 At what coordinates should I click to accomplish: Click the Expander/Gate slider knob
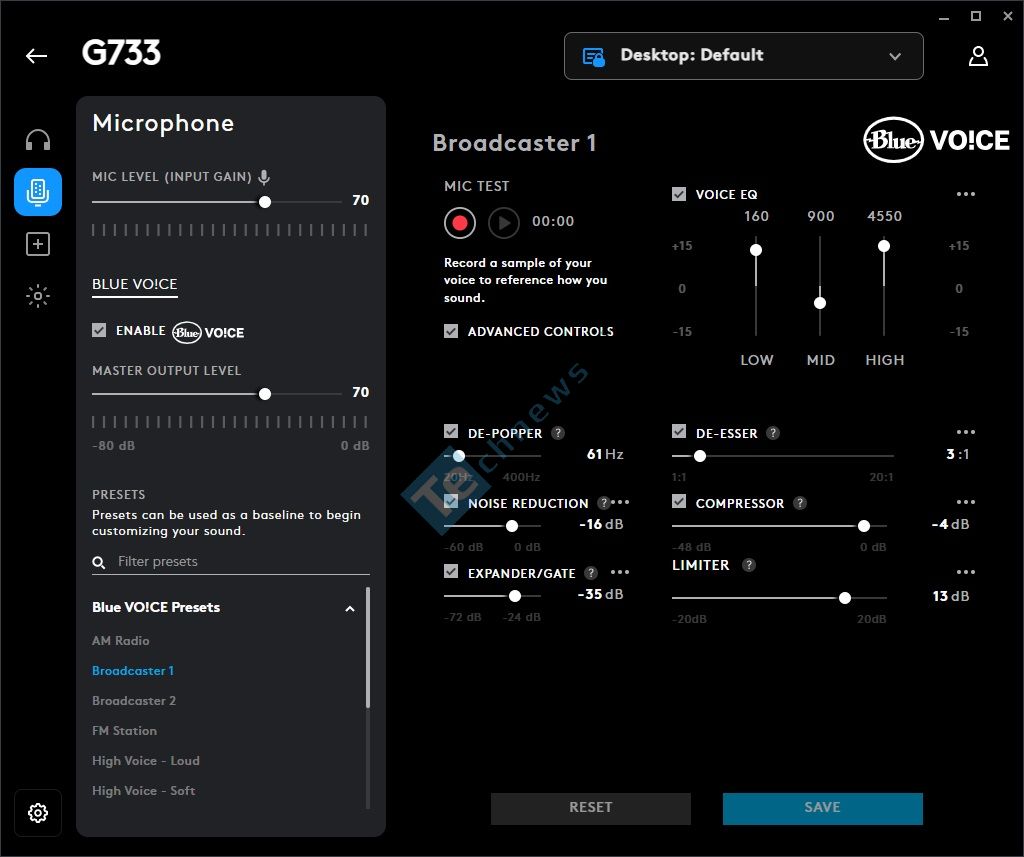(x=515, y=596)
